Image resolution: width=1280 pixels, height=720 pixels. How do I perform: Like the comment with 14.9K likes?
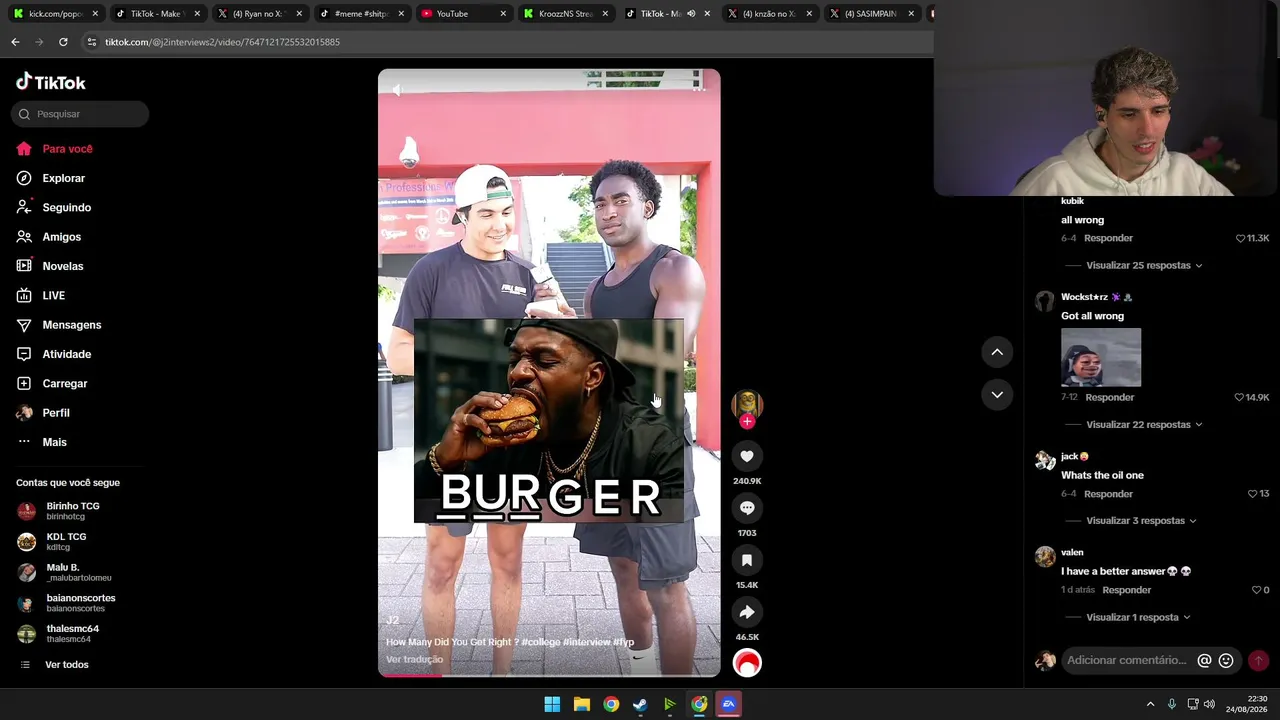(1239, 397)
